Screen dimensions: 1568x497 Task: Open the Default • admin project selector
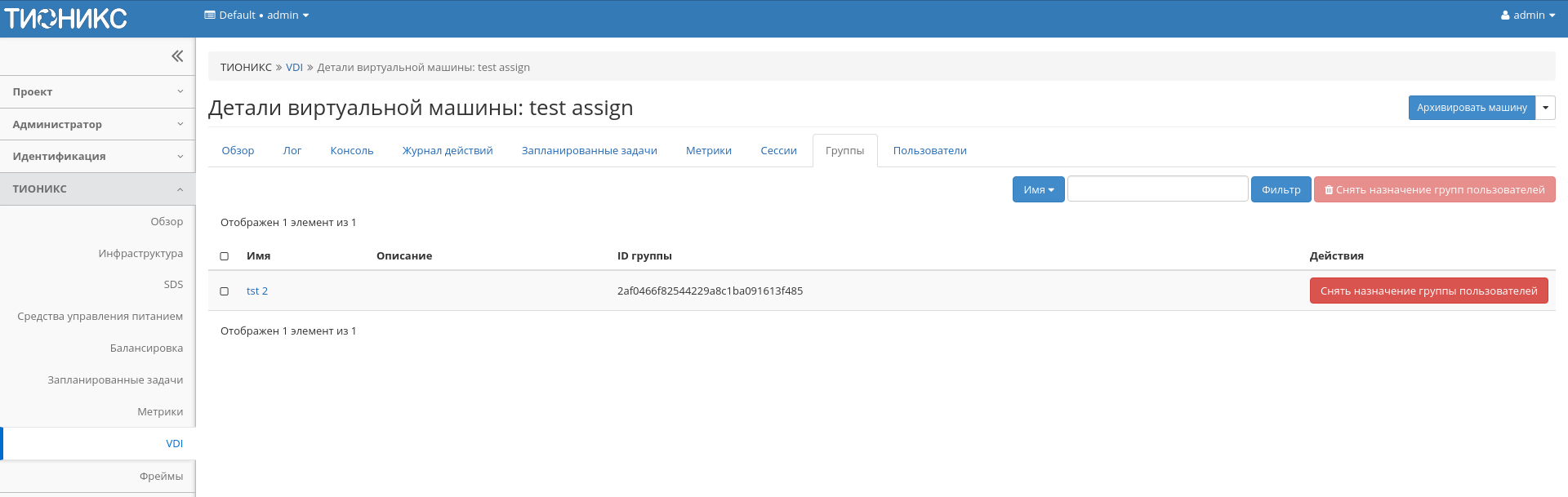(x=256, y=16)
